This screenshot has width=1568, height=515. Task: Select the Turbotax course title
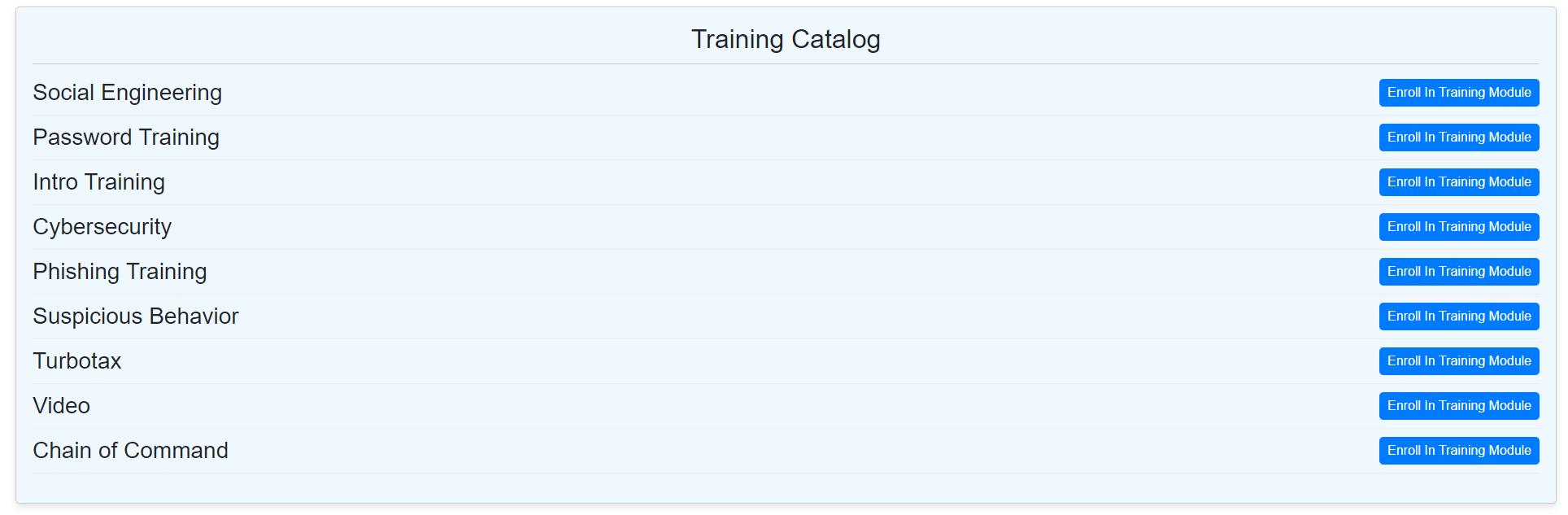77,361
